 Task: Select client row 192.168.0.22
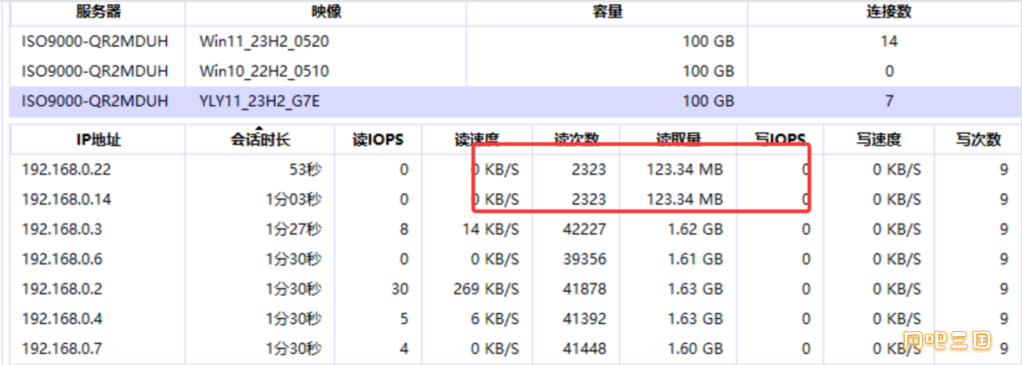pos(516,170)
